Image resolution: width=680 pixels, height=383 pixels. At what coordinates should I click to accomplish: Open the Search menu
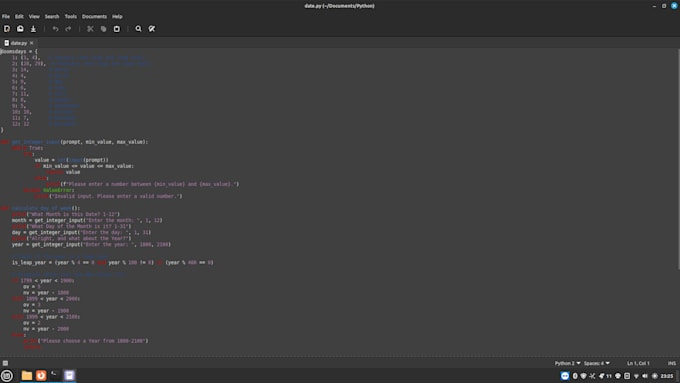coord(52,16)
